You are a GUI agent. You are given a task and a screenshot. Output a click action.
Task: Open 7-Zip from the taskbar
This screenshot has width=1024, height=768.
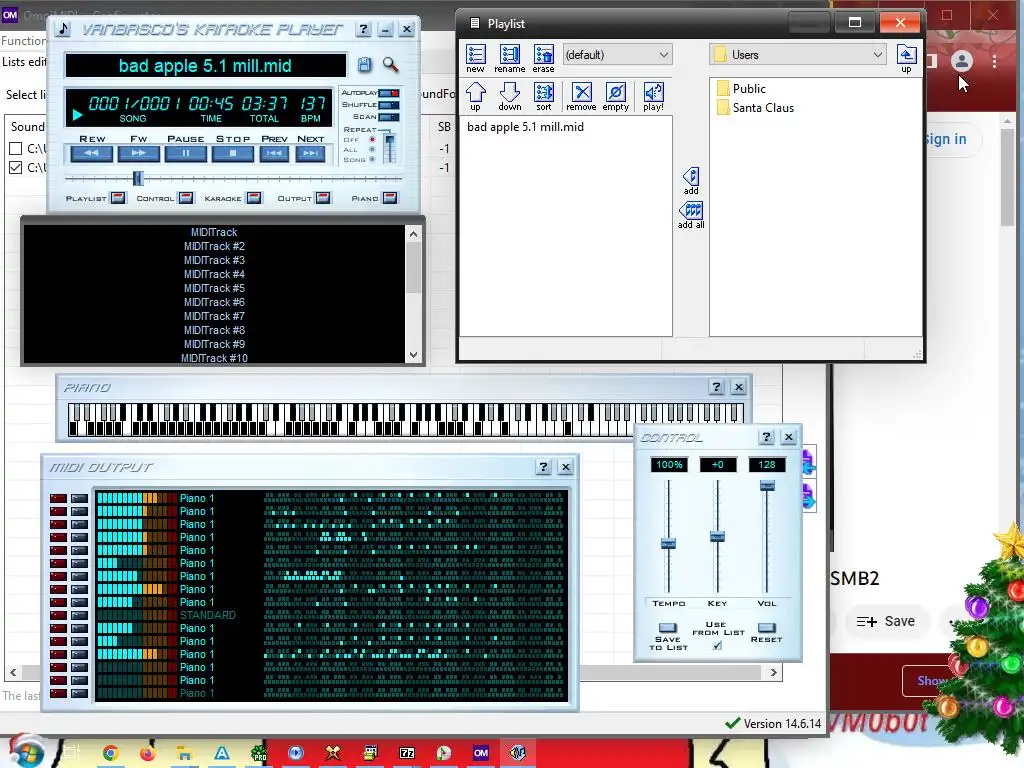[407, 753]
